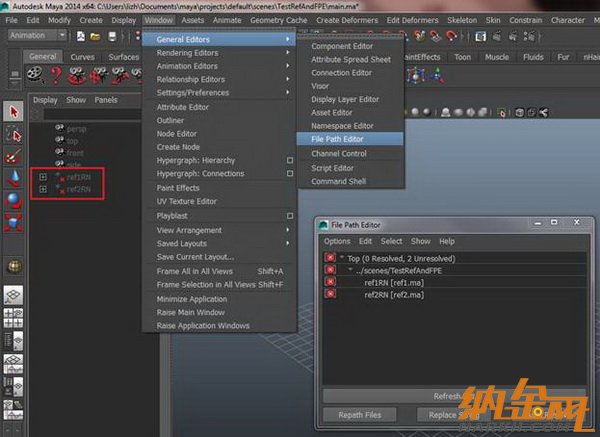
Task: Click the New Scene icon in status line
Action: [81, 36]
